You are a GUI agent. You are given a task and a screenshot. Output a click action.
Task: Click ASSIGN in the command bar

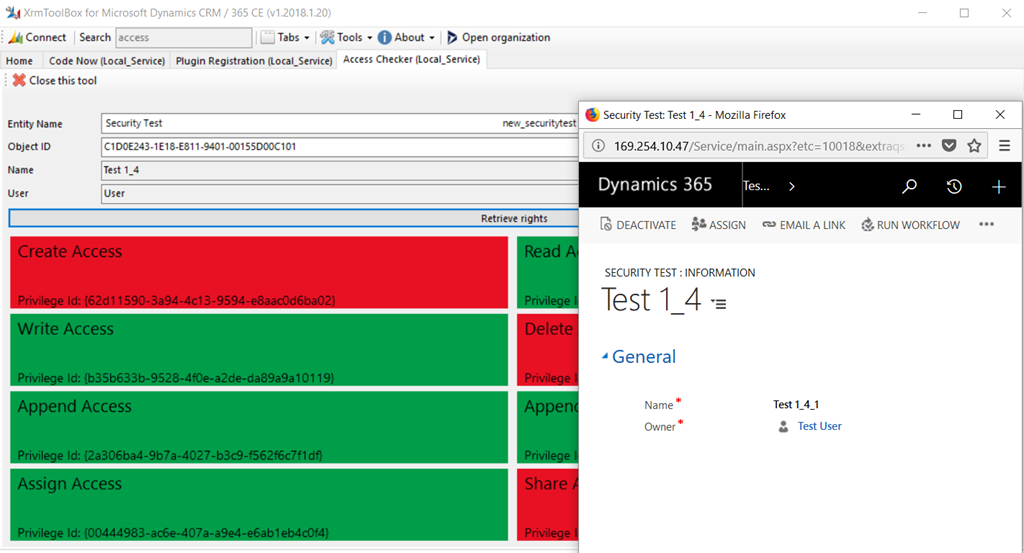coord(719,225)
